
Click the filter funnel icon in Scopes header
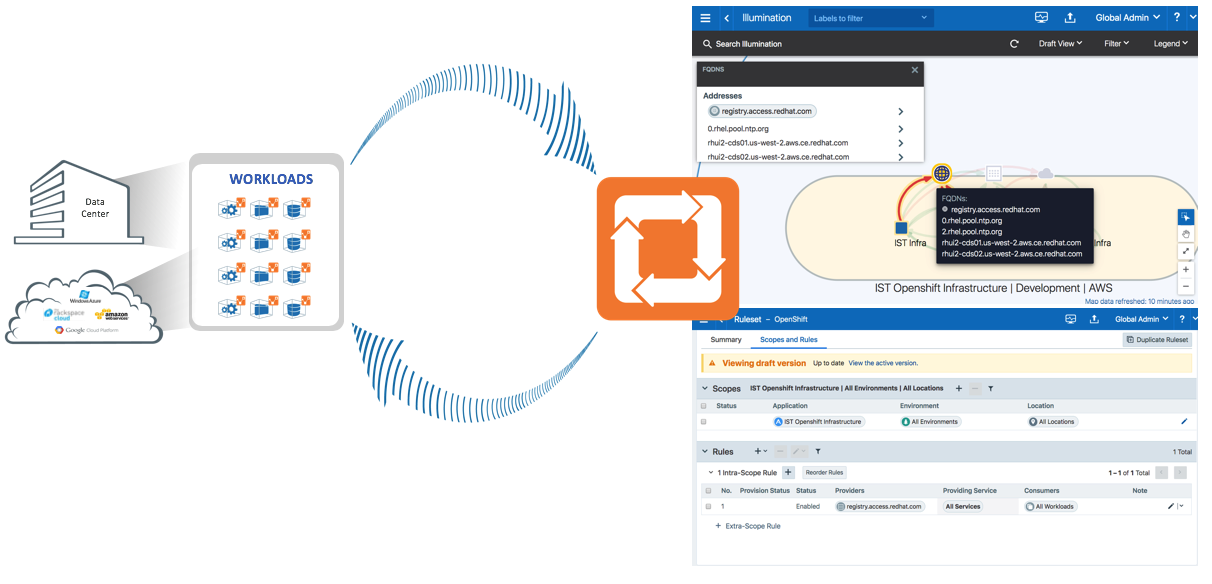pos(990,388)
